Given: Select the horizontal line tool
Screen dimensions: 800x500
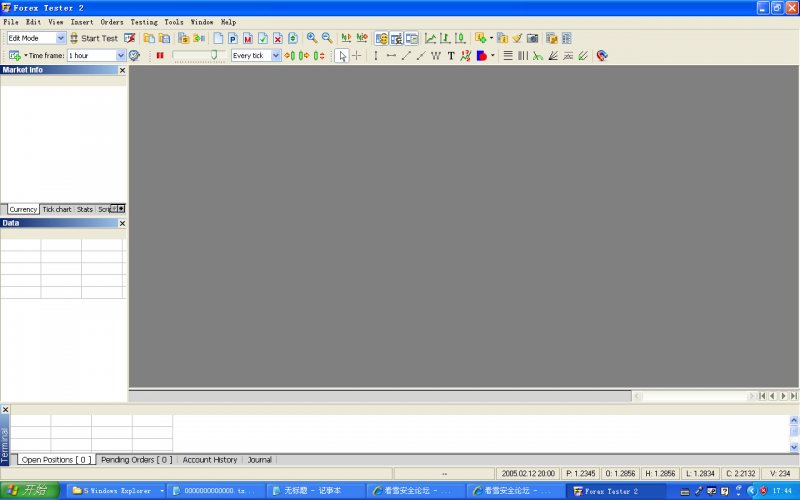Looking at the screenshot, I should click(391, 56).
